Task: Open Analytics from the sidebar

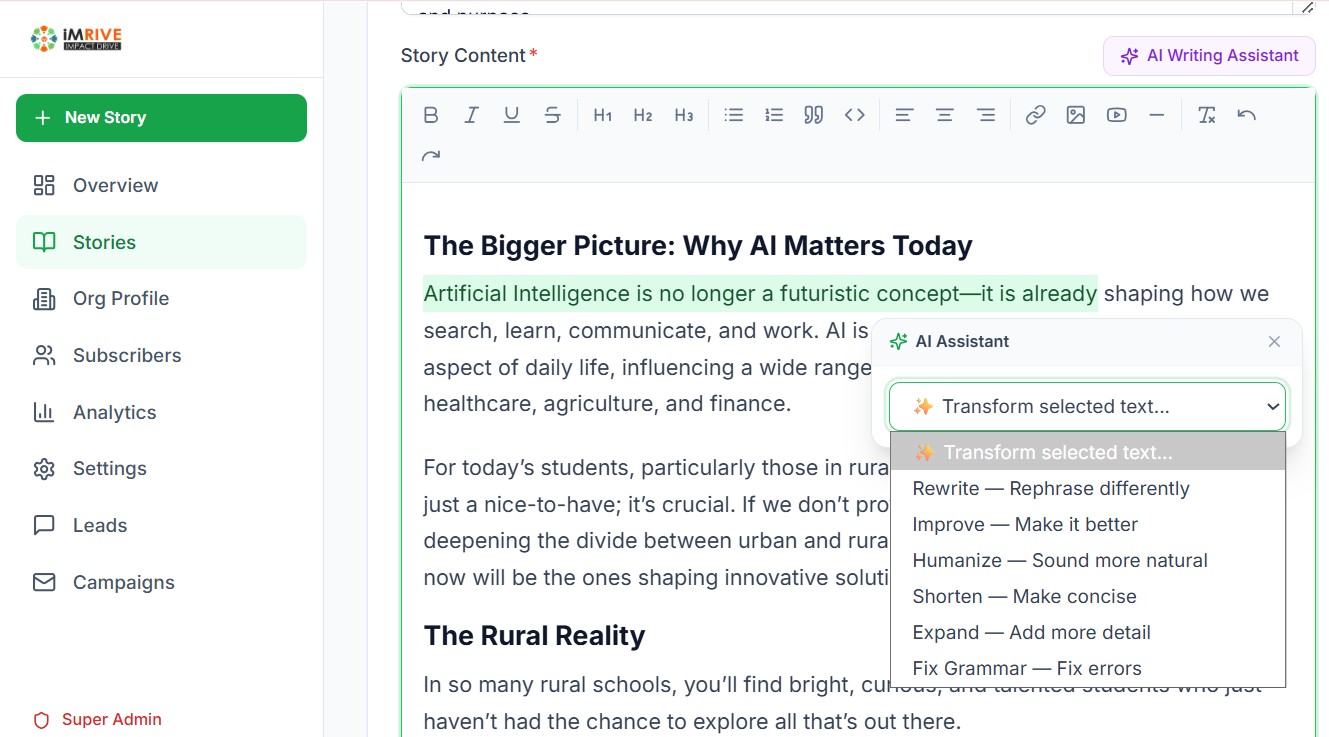Action: [x=114, y=412]
